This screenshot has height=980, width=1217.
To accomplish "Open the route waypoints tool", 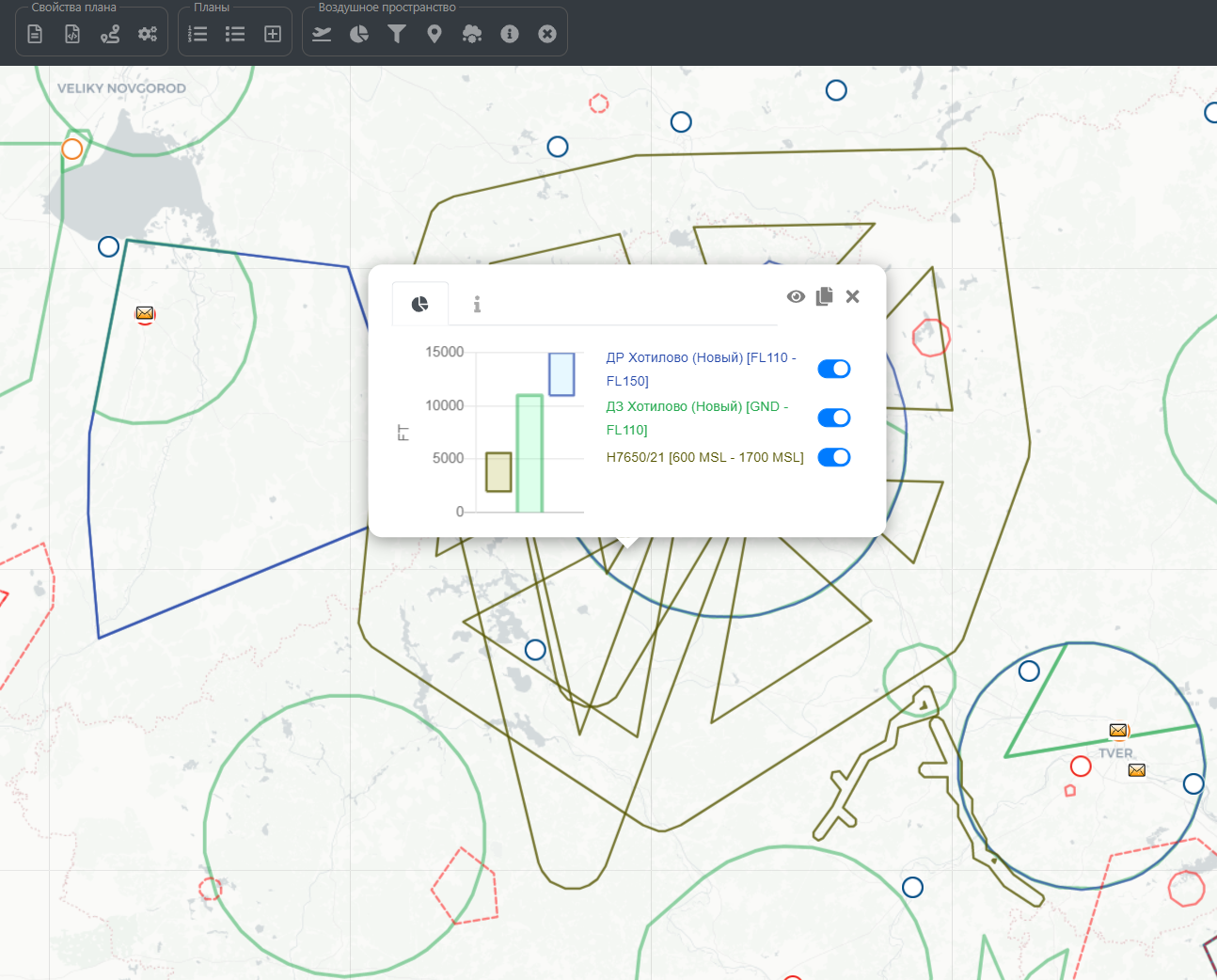I will (110, 34).
